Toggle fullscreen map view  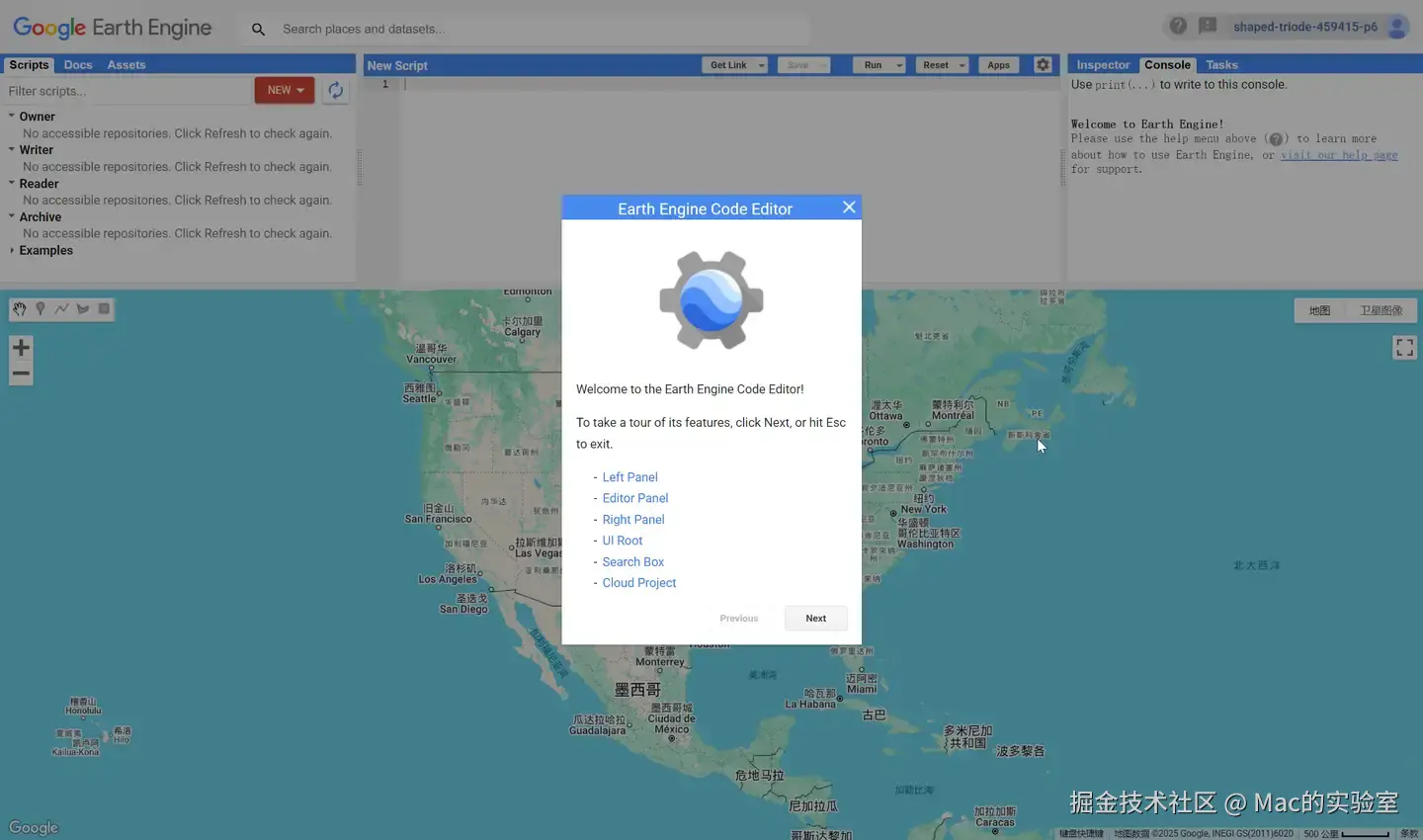[1404, 348]
